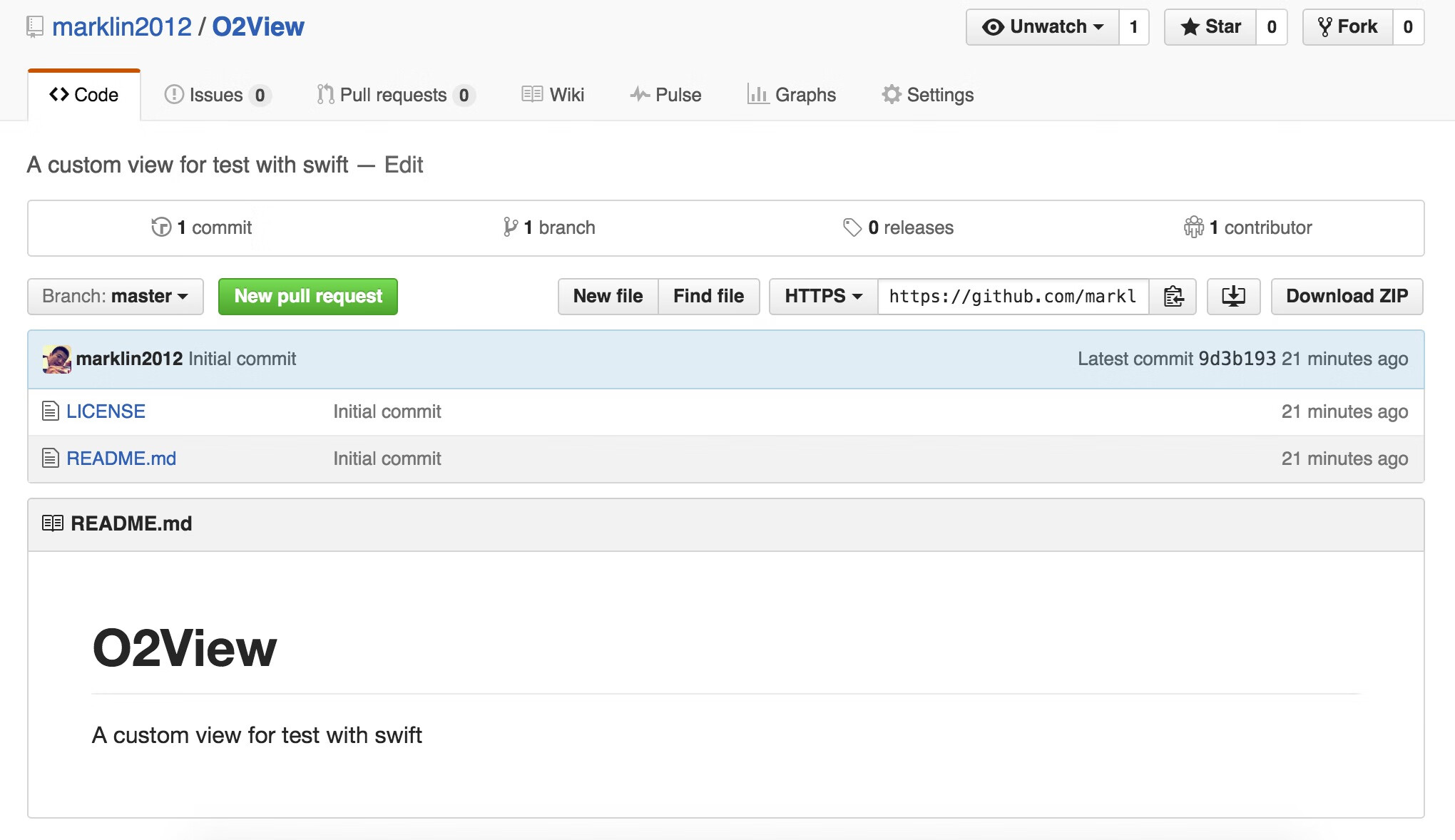Click the contributors people icon

coord(1194,227)
